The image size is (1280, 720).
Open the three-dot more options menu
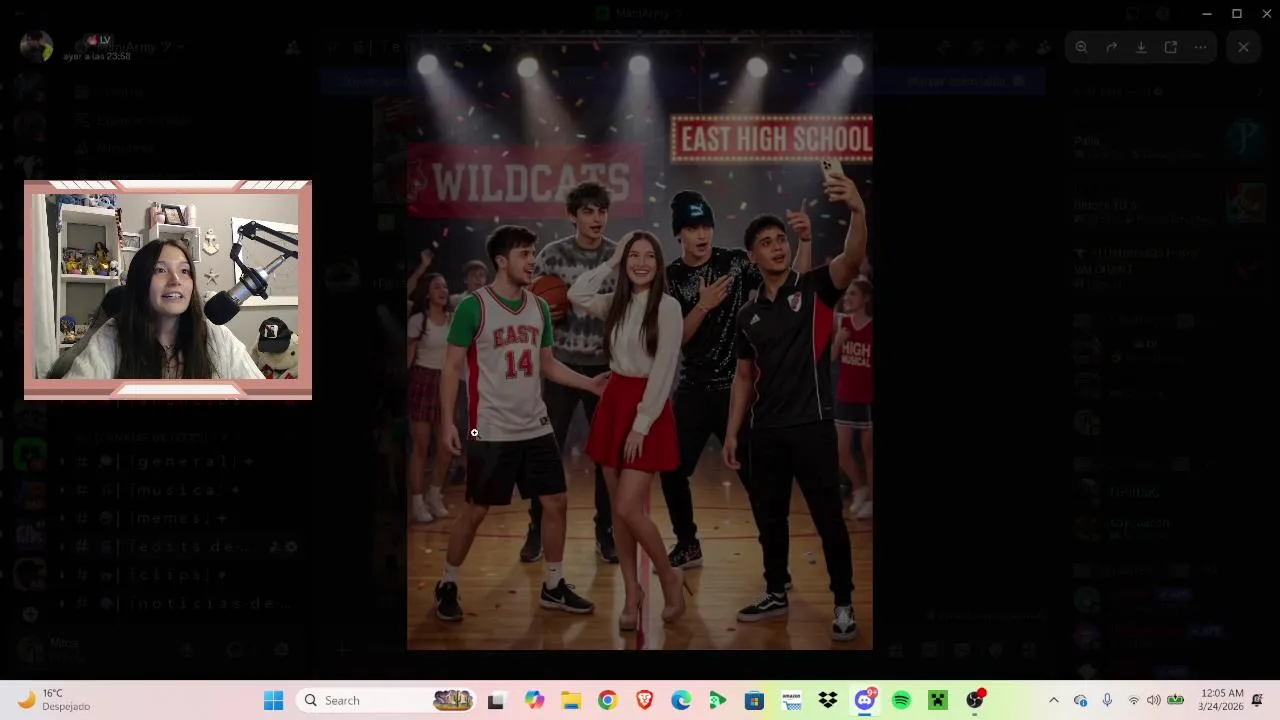[x=1201, y=47]
